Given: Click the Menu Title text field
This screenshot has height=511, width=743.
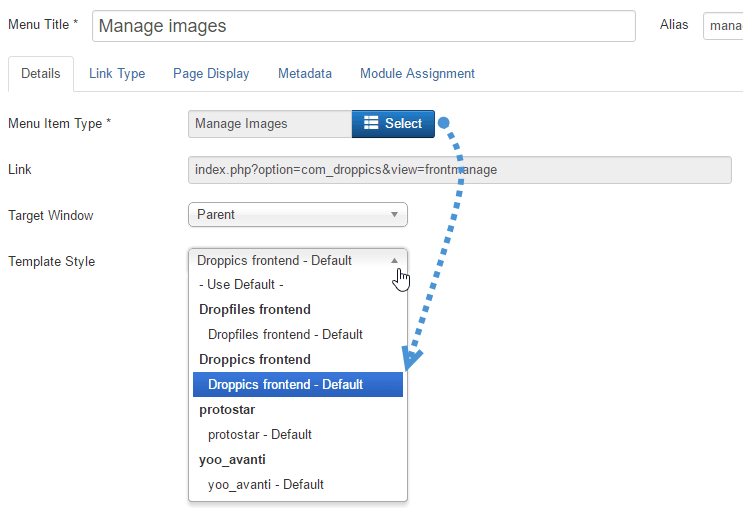Looking at the screenshot, I should coord(363,26).
